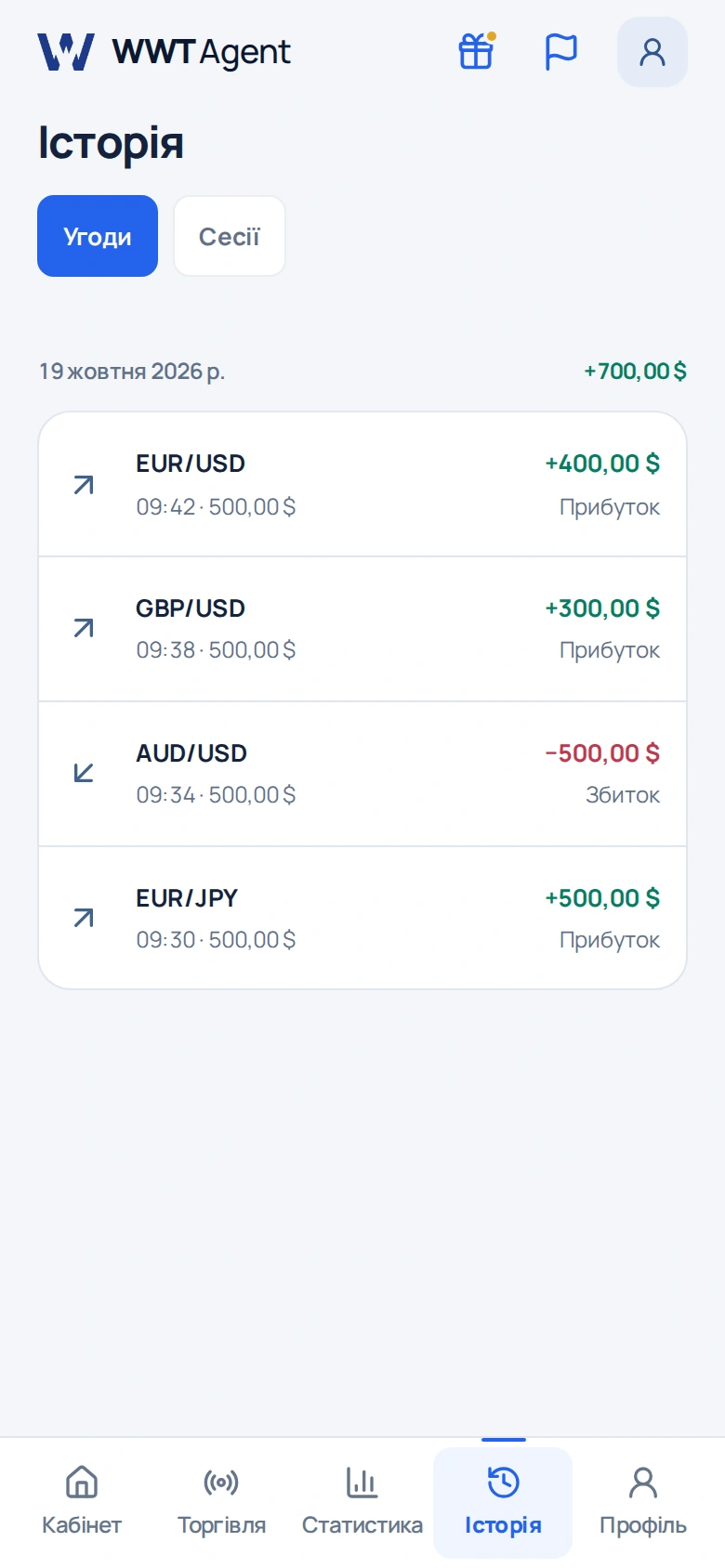The image size is (725, 1568).
Task: Switch to the Сесії filter
Action: pyautogui.click(x=230, y=236)
